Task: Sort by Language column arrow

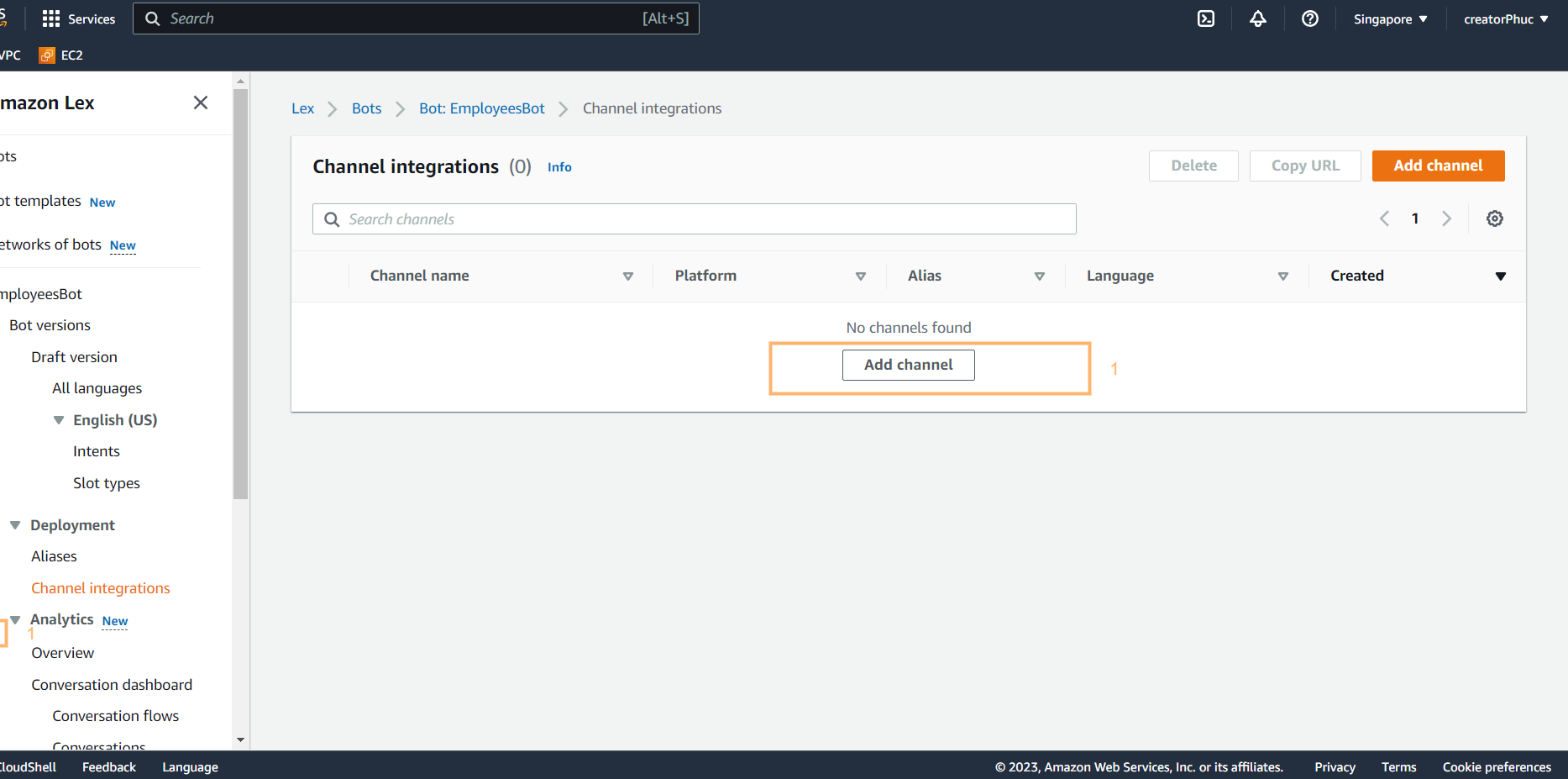Action: tap(1282, 276)
